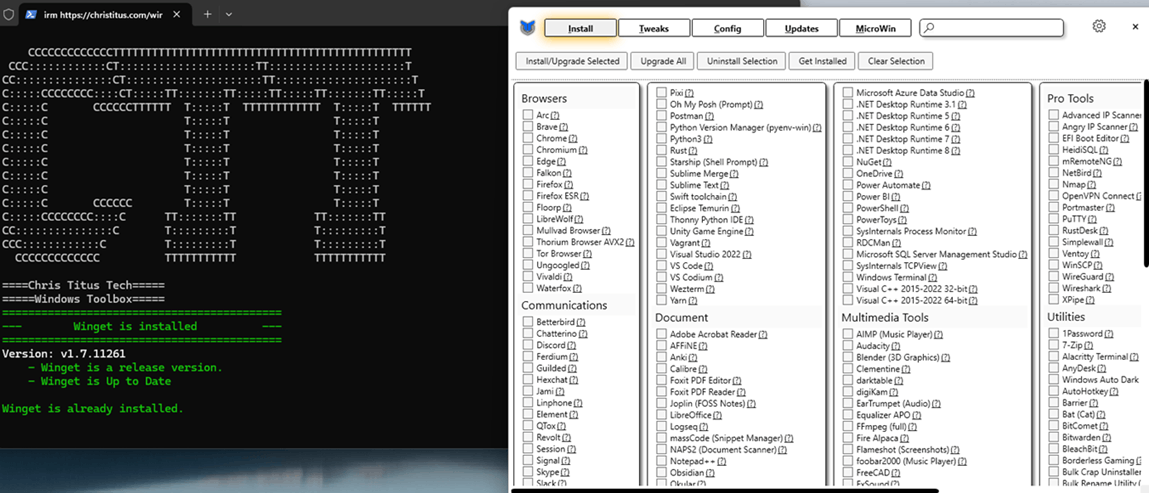
Task: Click the magnifier icon in search box
Action: tap(930, 28)
